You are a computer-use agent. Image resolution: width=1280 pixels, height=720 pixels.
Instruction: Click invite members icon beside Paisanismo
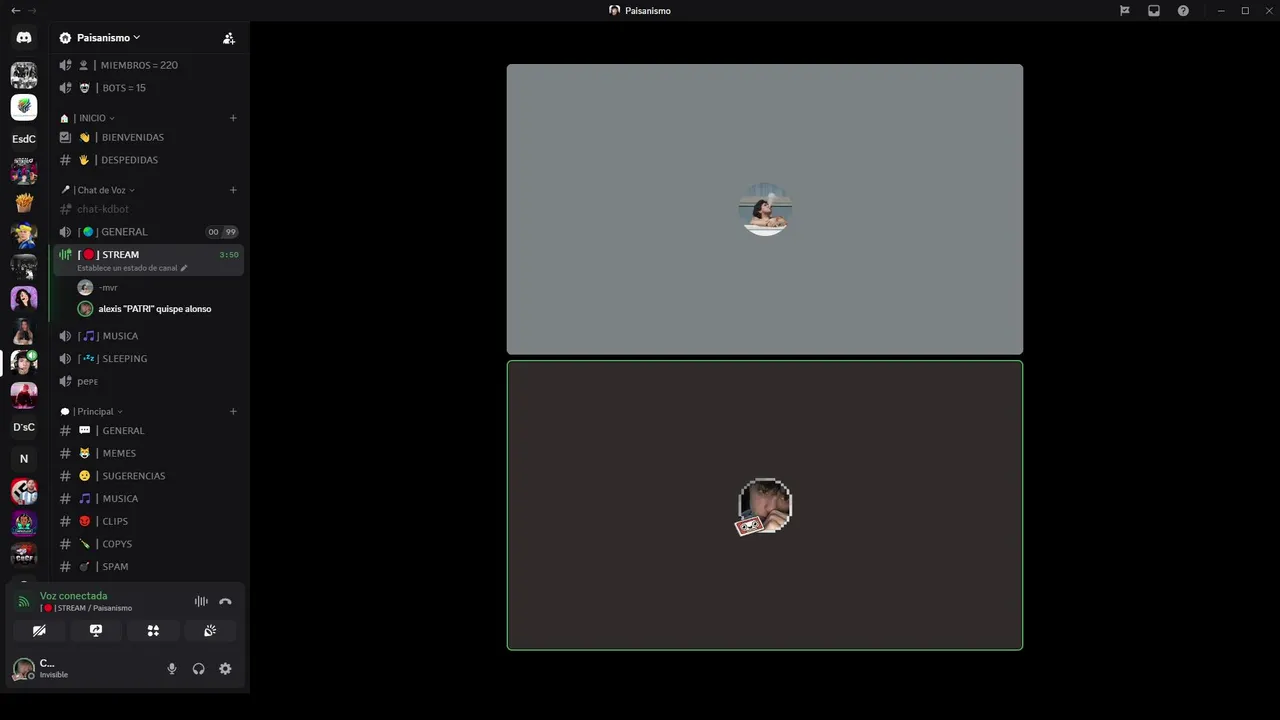(x=229, y=38)
